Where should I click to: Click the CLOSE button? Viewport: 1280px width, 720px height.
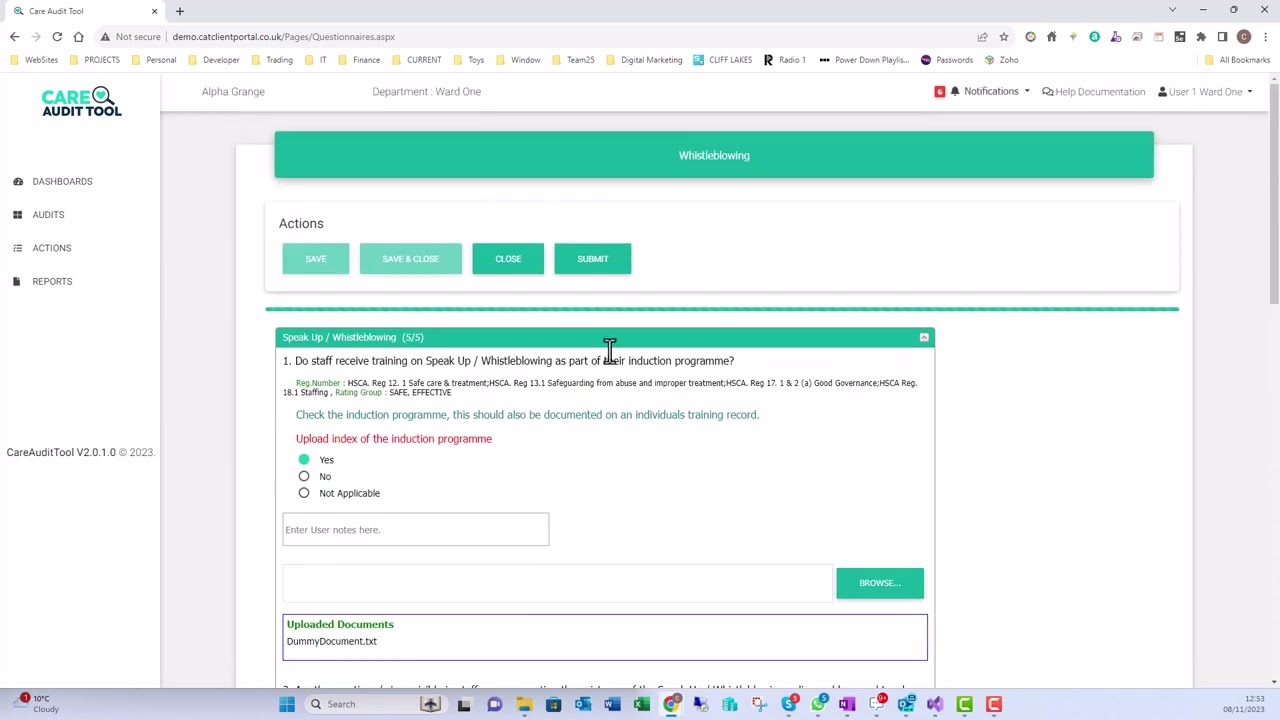(x=508, y=259)
